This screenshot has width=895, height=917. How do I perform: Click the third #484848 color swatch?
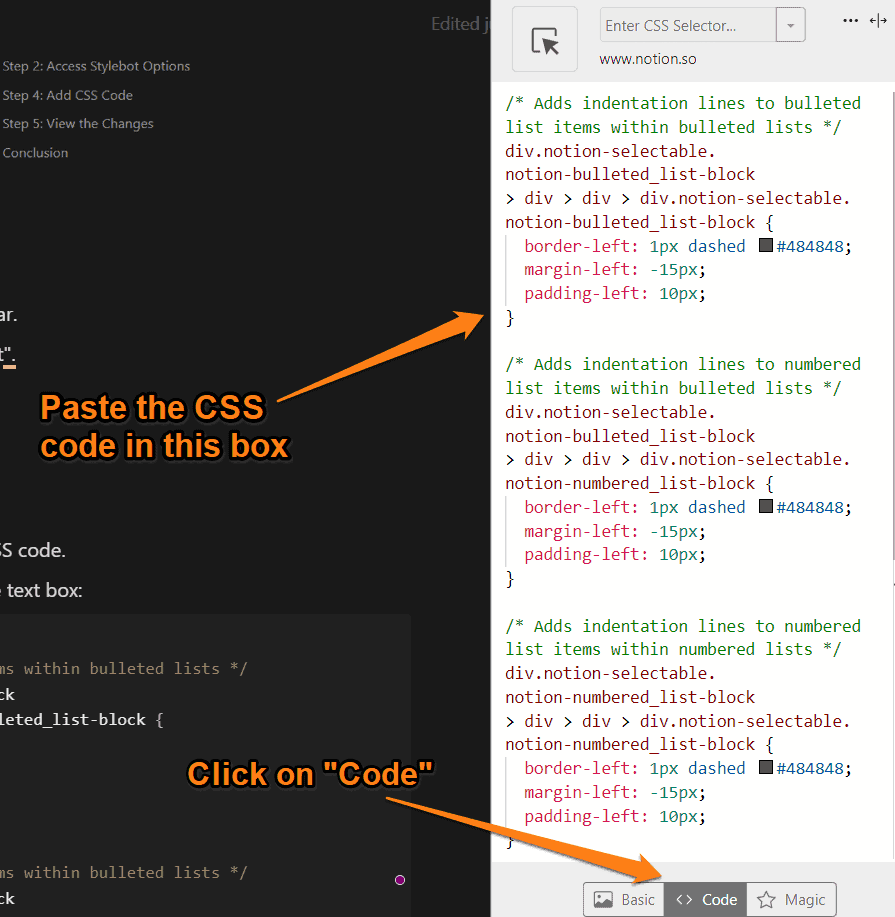click(x=766, y=768)
